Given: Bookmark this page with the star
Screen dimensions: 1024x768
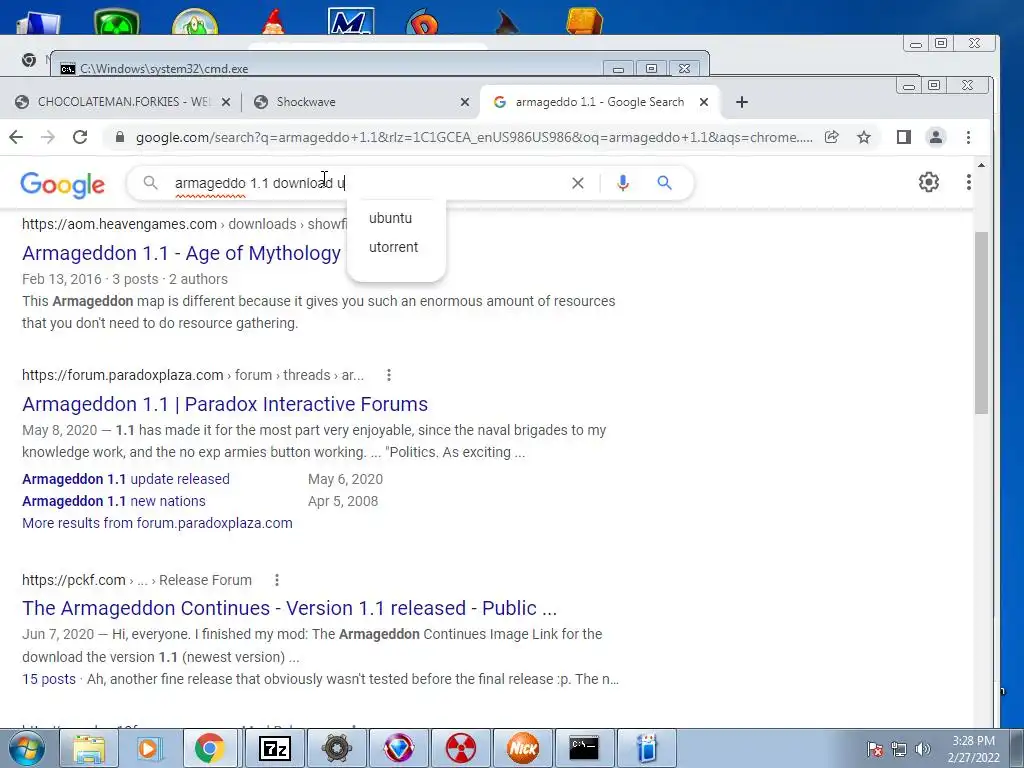Looking at the screenshot, I should coord(864,137).
